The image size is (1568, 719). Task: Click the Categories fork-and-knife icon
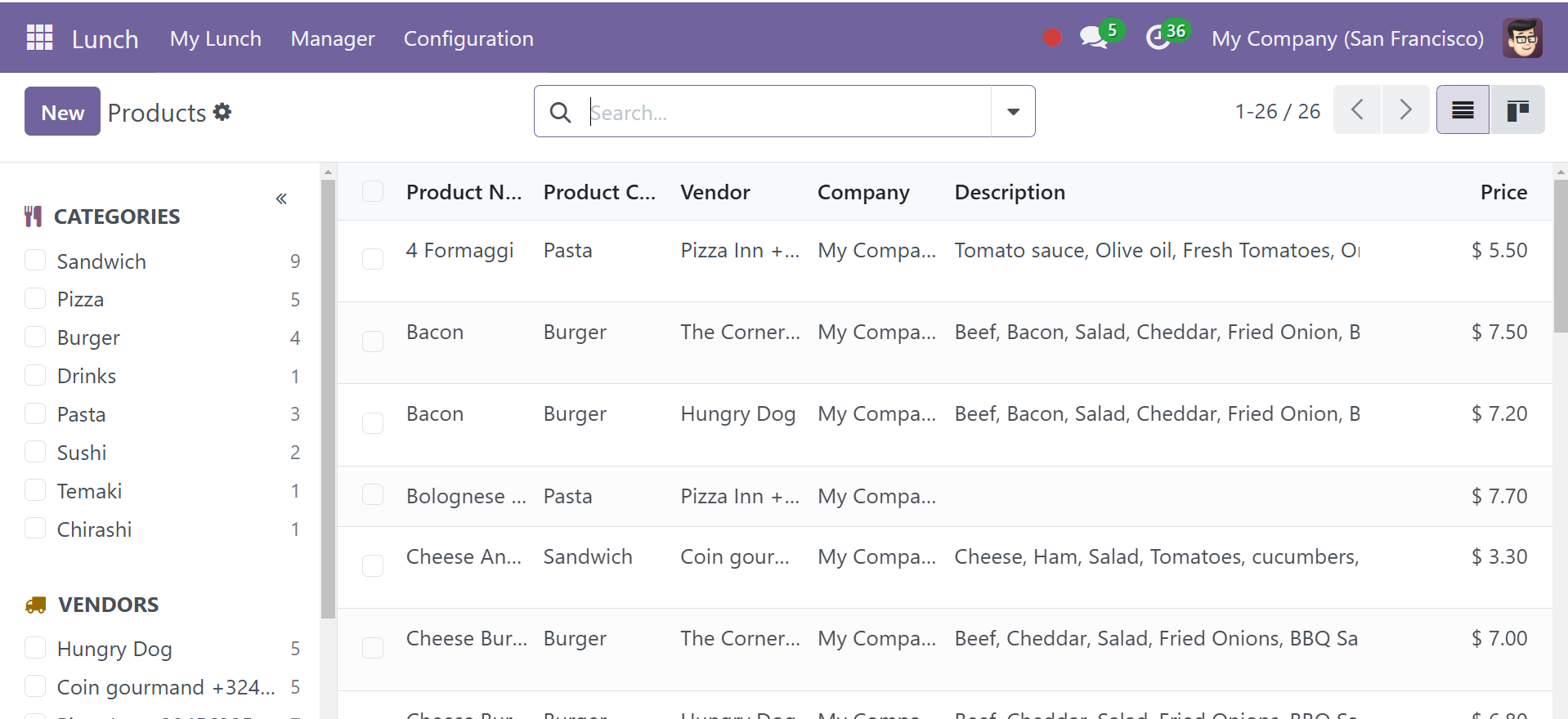(33, 217)
